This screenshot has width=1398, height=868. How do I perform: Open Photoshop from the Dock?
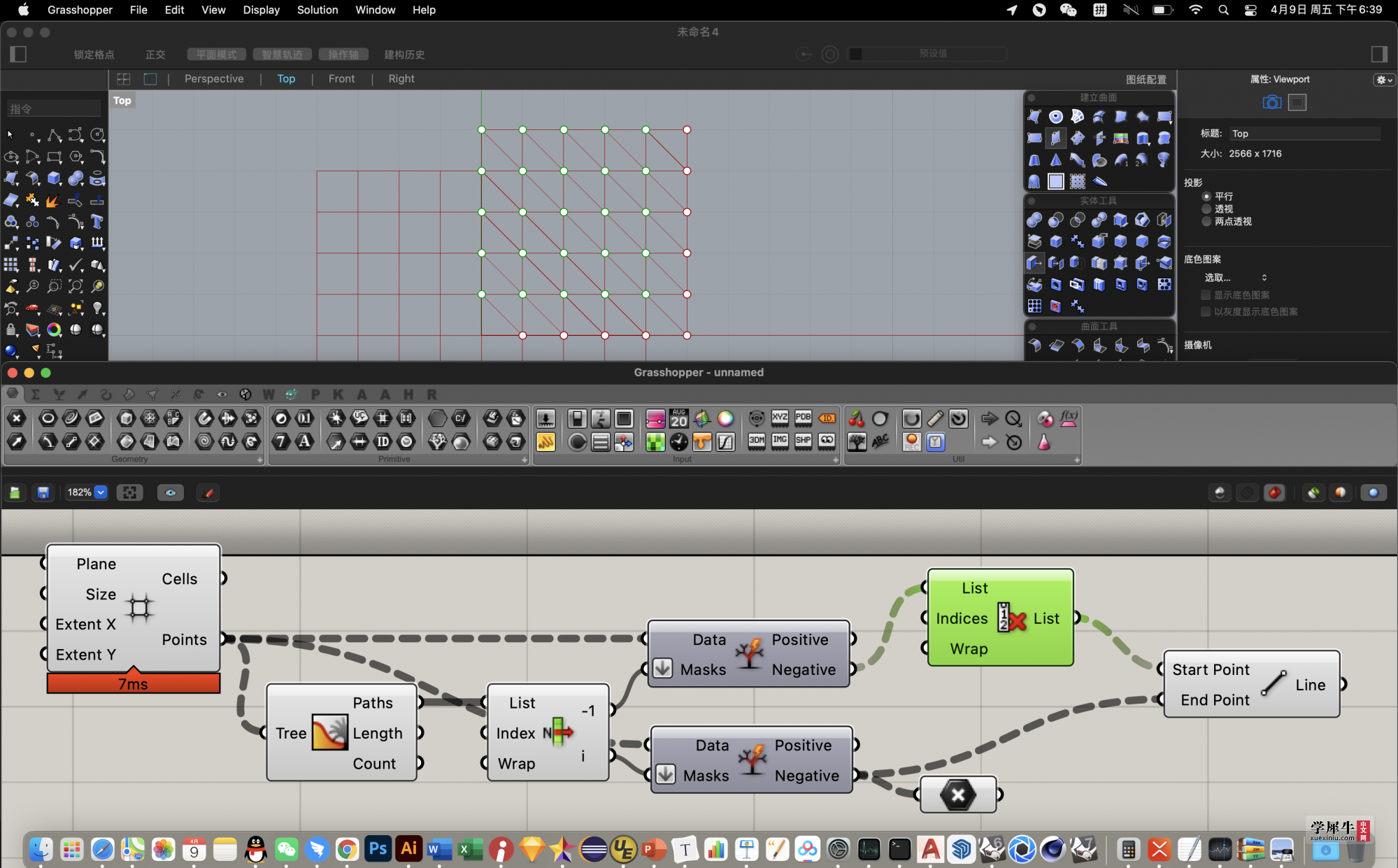[x=378, y=849]
